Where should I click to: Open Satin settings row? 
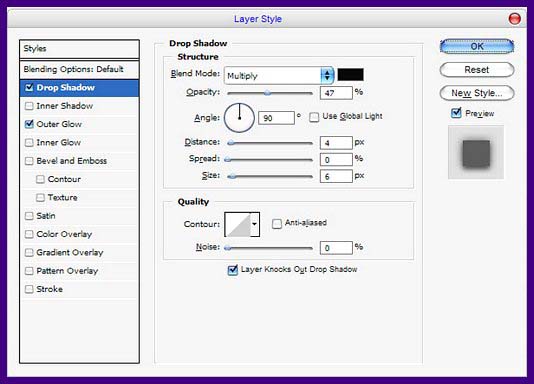click(79, 216)
